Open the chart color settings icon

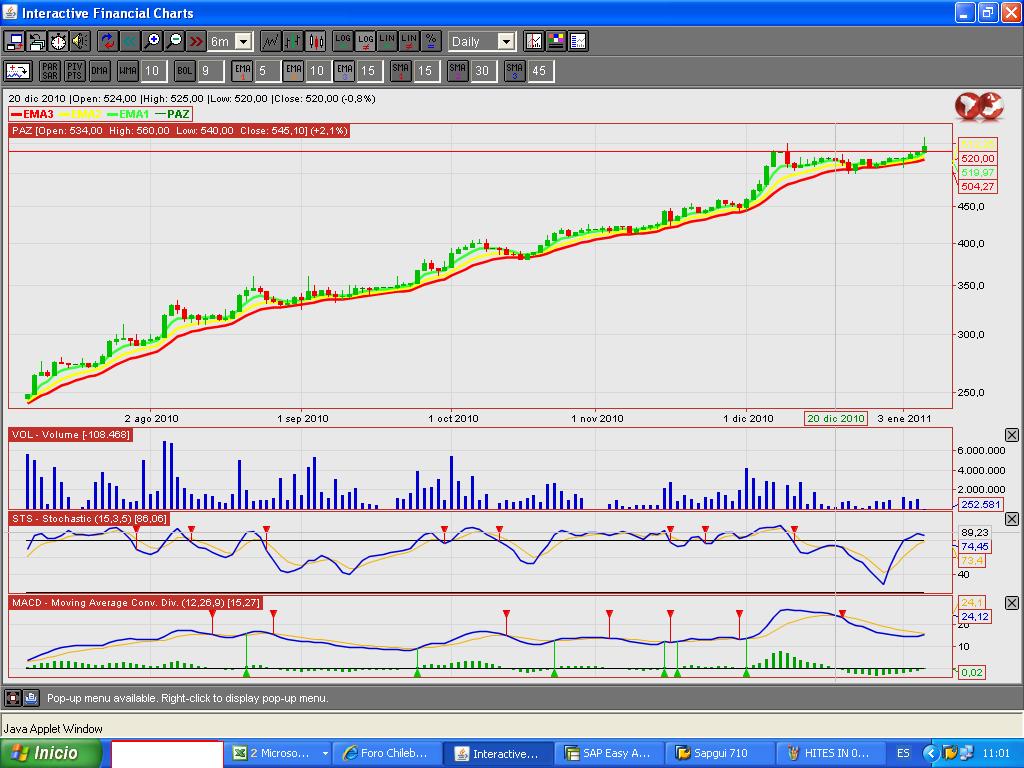coord(556,41)
